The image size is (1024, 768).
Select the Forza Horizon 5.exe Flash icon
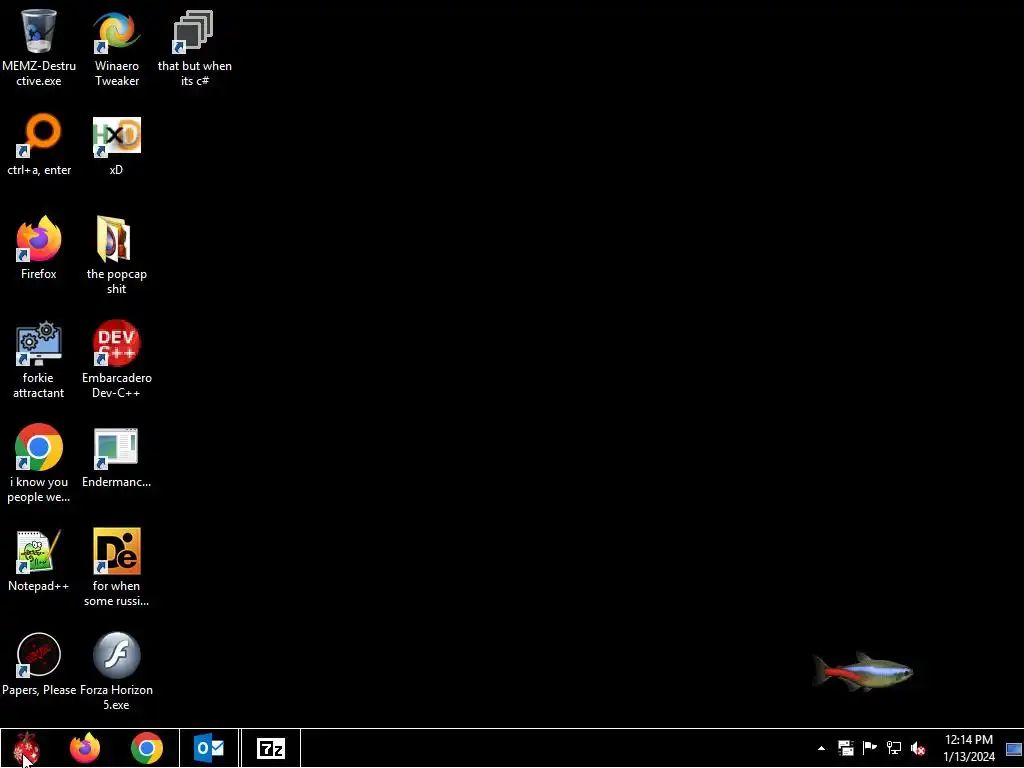117,654
